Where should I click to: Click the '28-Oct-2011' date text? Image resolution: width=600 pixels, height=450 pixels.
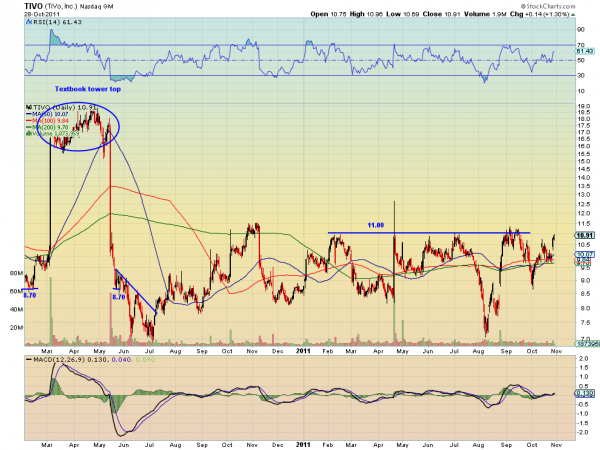click(42, 14)
